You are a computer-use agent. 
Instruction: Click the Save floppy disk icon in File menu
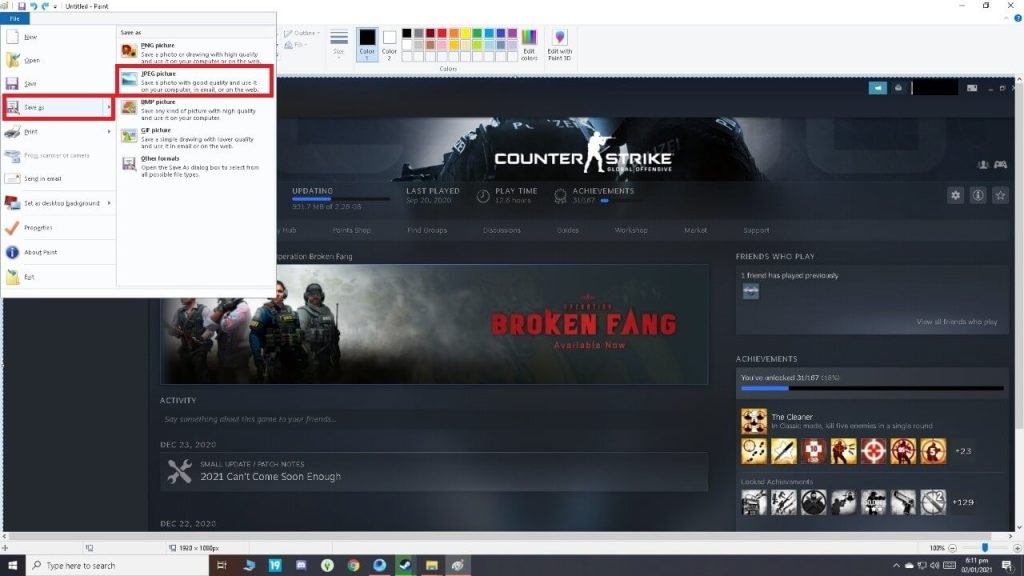12,84
